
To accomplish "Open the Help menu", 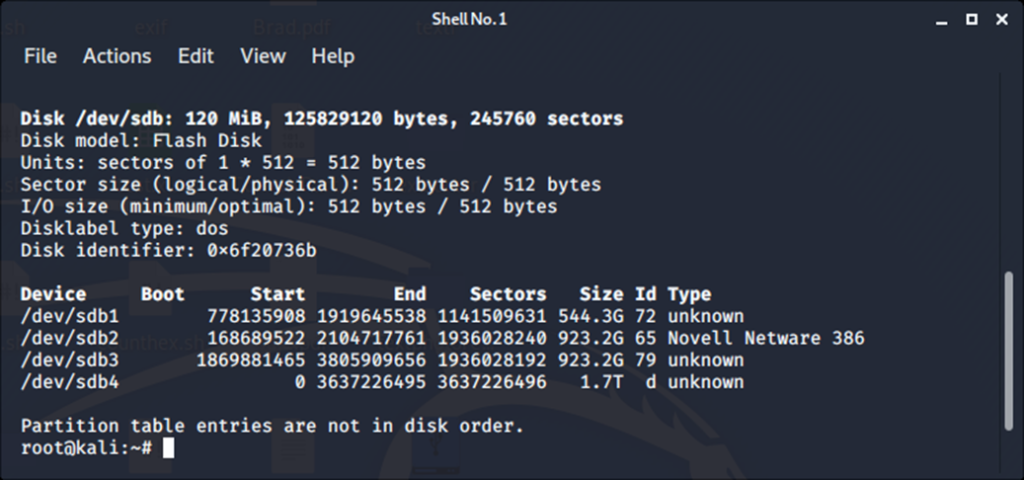I will [x=333, y=56].
